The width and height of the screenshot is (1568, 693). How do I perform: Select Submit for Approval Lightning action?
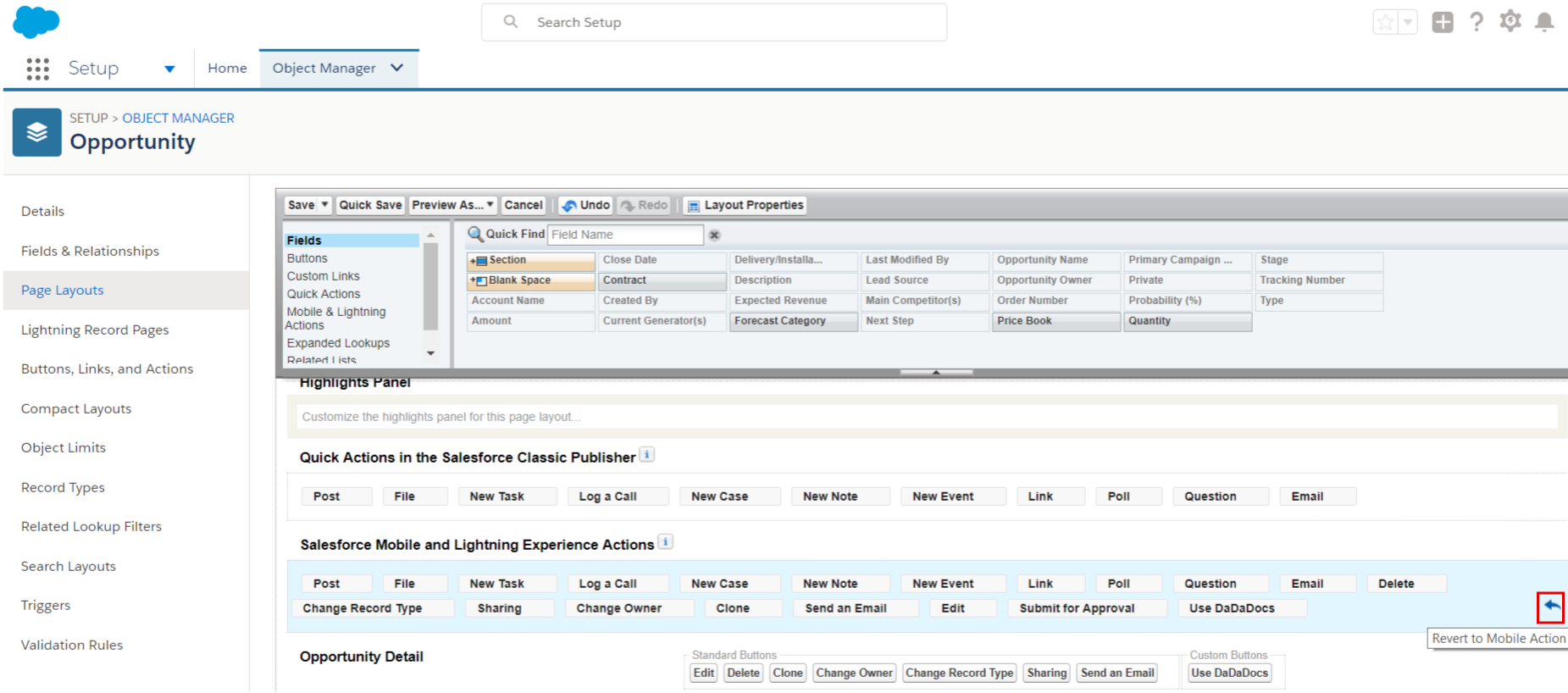point(1087,608)
